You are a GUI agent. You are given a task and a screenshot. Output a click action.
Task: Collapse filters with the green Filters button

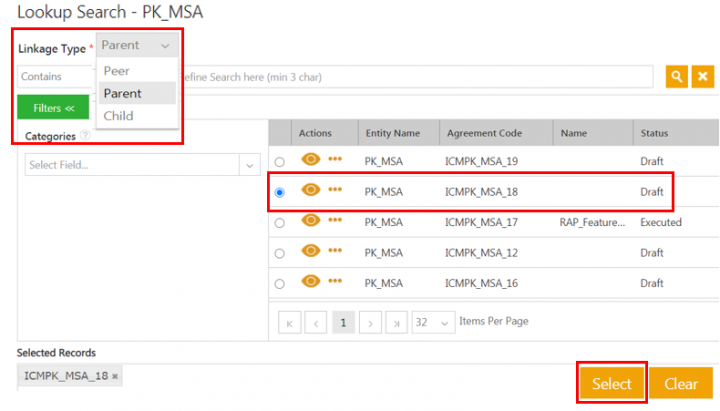click(53, 107)
